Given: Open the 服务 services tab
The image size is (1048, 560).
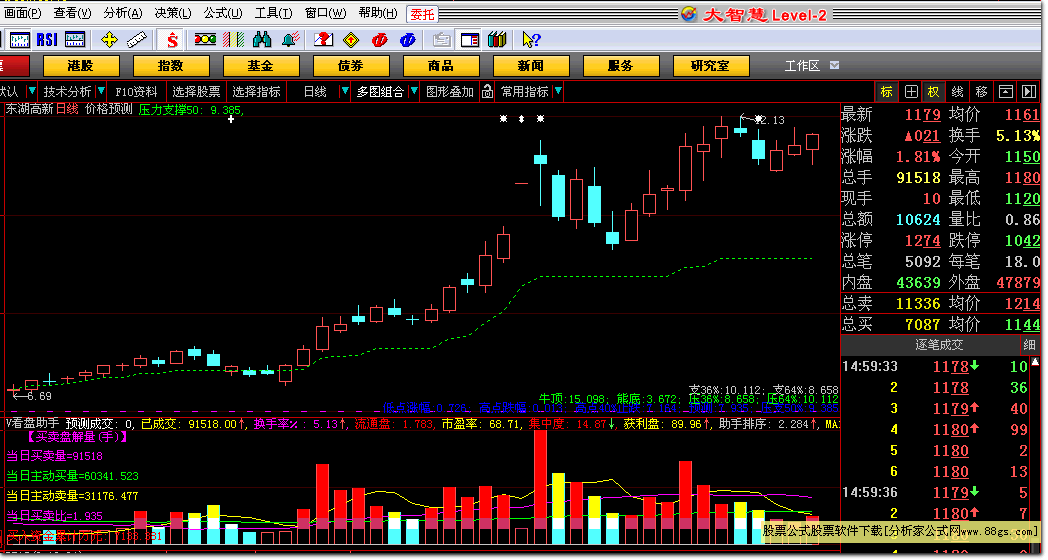Looking at the screenshot, I should (621, 65).
